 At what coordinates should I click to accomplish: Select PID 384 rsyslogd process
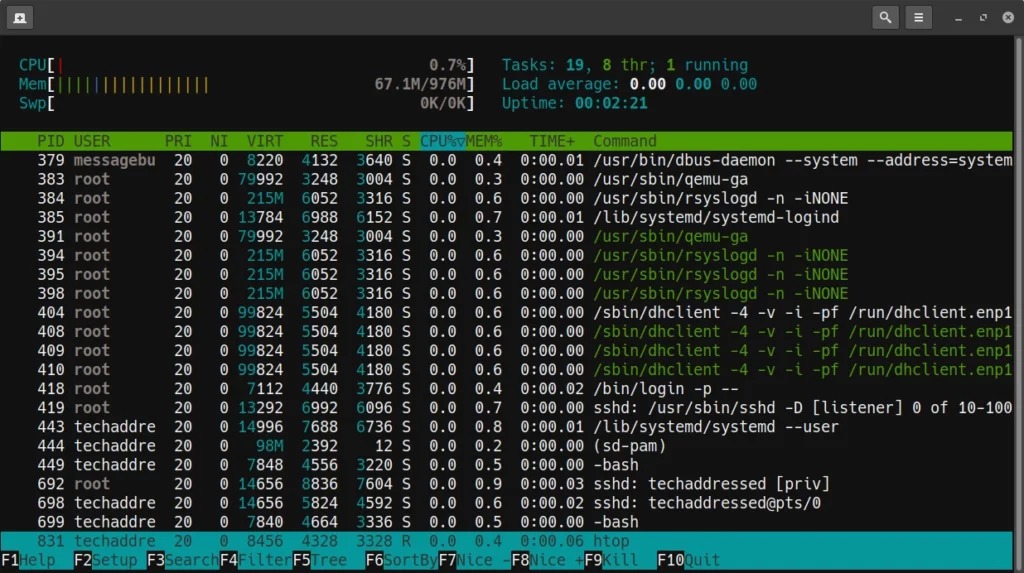pos(507,199)
